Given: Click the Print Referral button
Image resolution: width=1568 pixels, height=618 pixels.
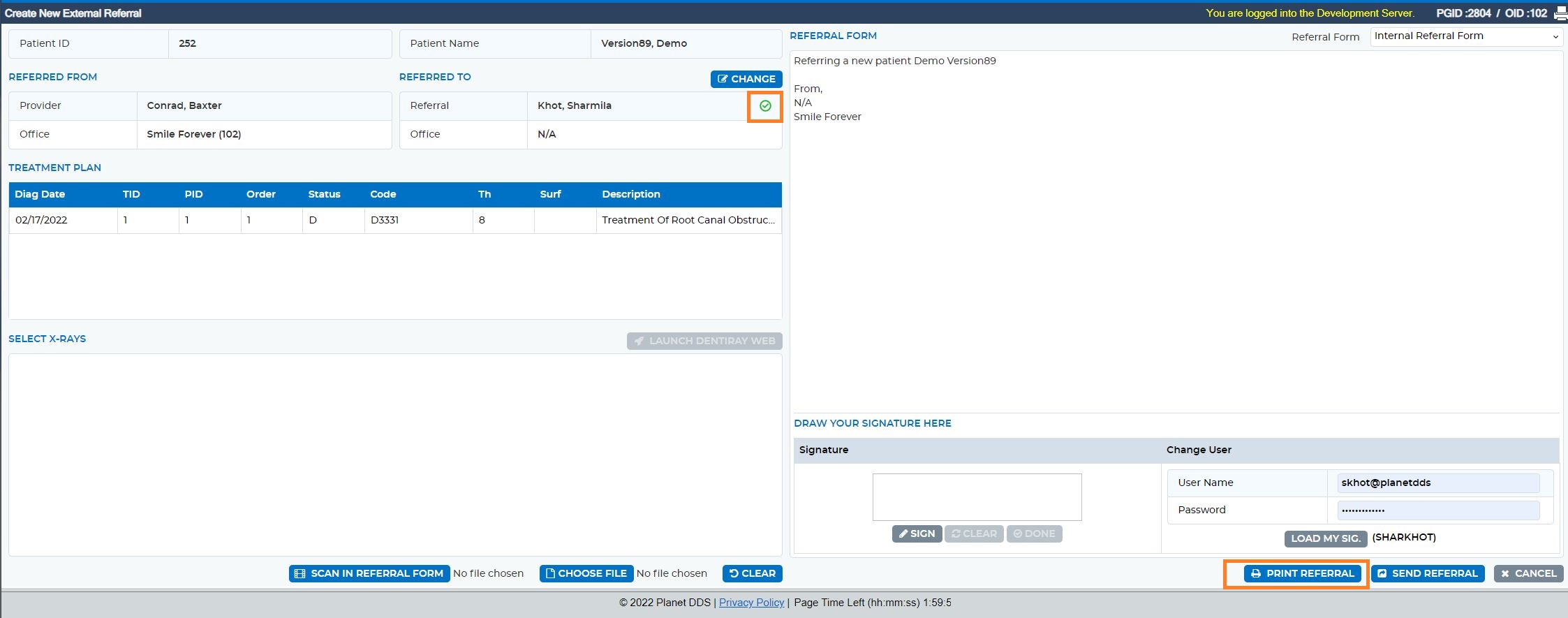Looking at the screenshot, I should (x=1303, y=573).
